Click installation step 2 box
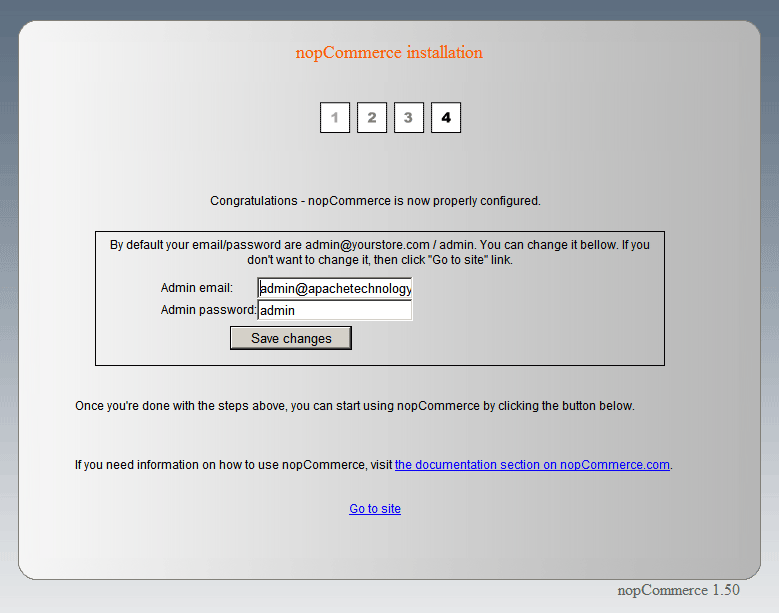779x613 pixels. coord(372,118)
